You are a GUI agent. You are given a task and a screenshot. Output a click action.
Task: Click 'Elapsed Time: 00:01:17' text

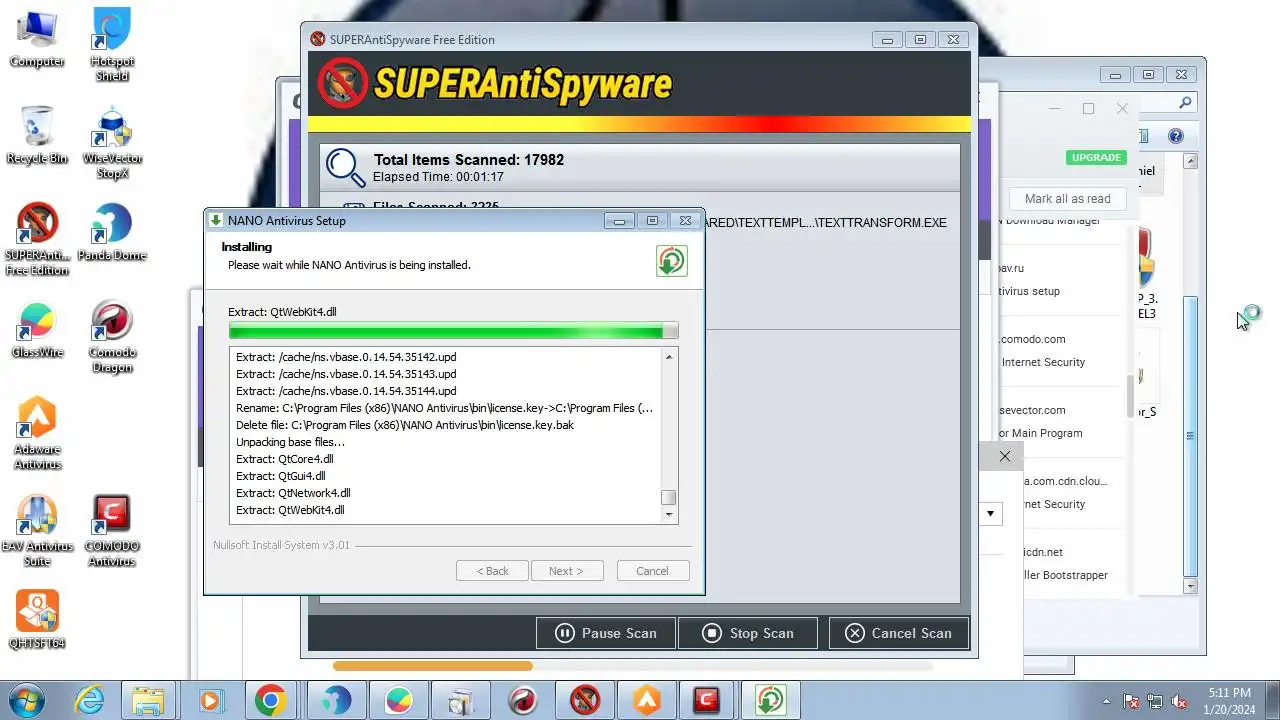(x=438, y=177)
